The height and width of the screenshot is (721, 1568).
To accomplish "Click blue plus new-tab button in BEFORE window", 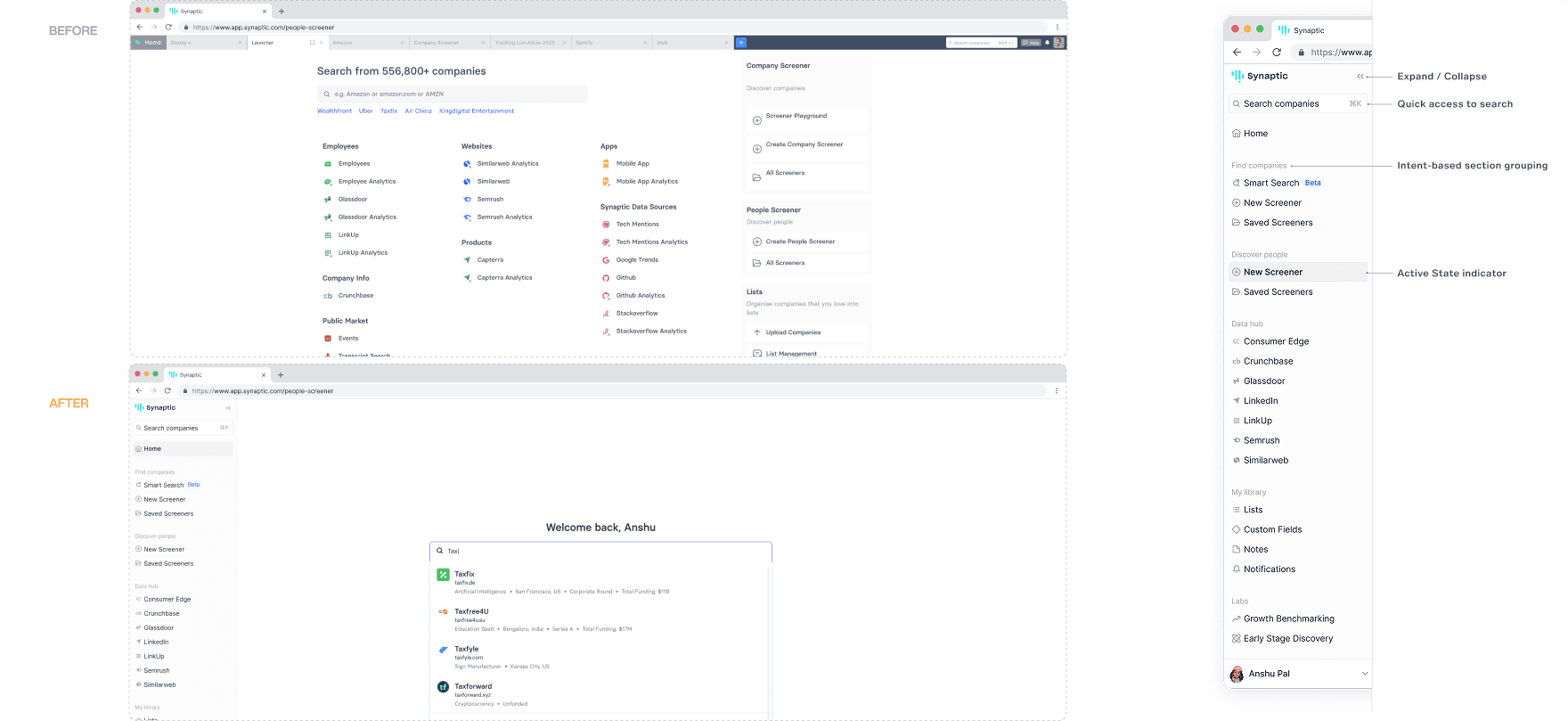I will tap(740, 43).
